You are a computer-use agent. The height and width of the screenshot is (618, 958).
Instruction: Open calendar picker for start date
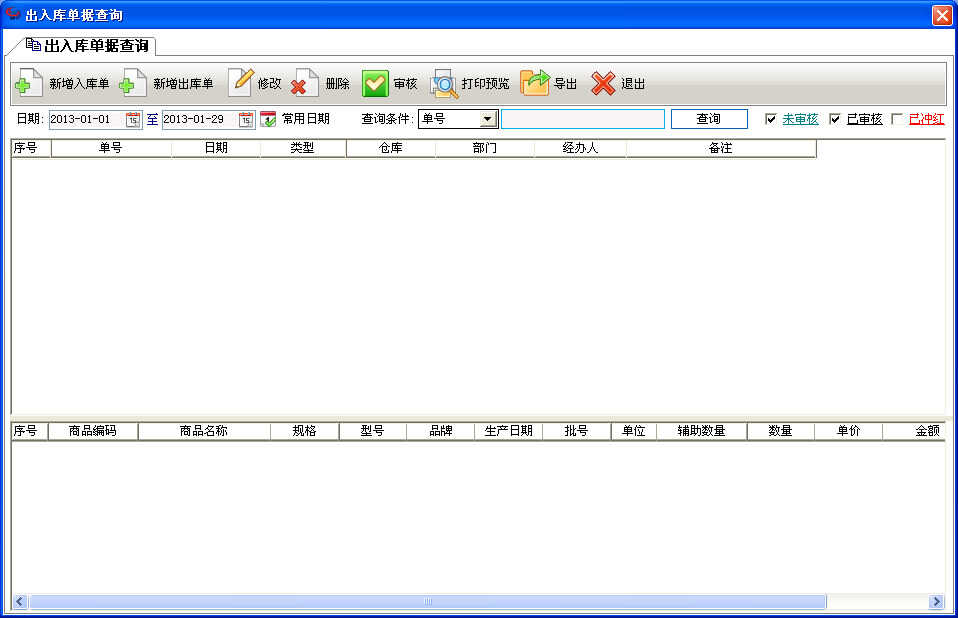(133, 119)
